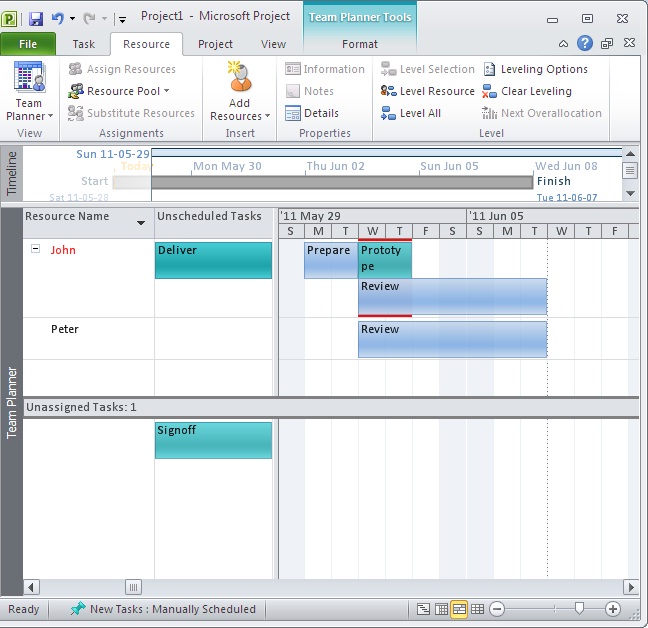Show the Details pane

coord(312,113)
